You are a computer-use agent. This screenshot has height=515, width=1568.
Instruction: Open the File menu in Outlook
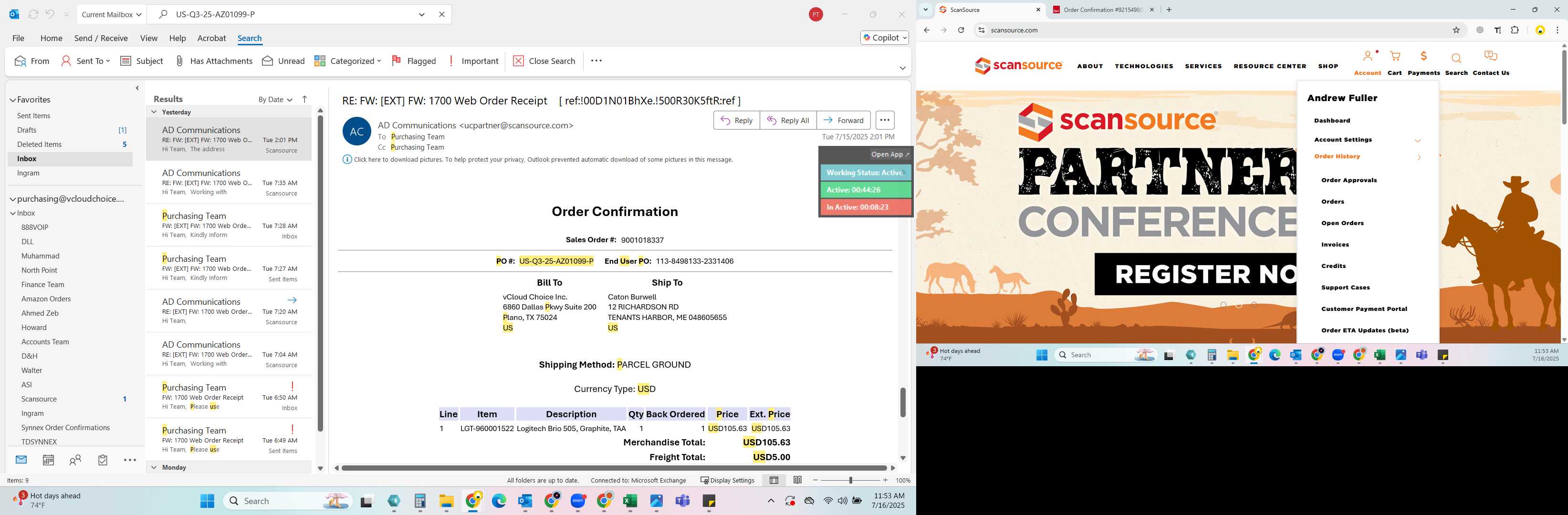(x=18, y=38)
